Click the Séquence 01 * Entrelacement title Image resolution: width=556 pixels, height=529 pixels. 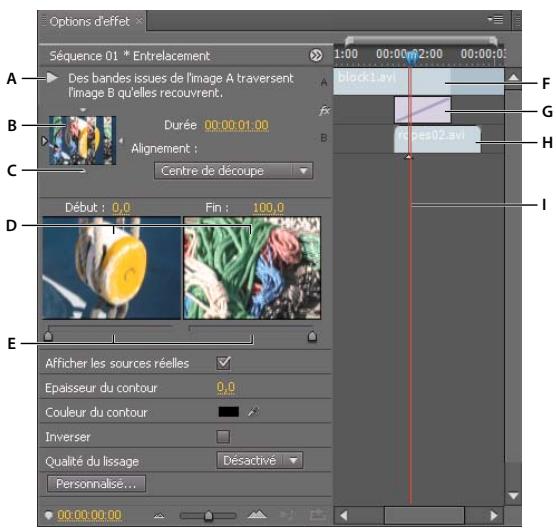(129, 56)
